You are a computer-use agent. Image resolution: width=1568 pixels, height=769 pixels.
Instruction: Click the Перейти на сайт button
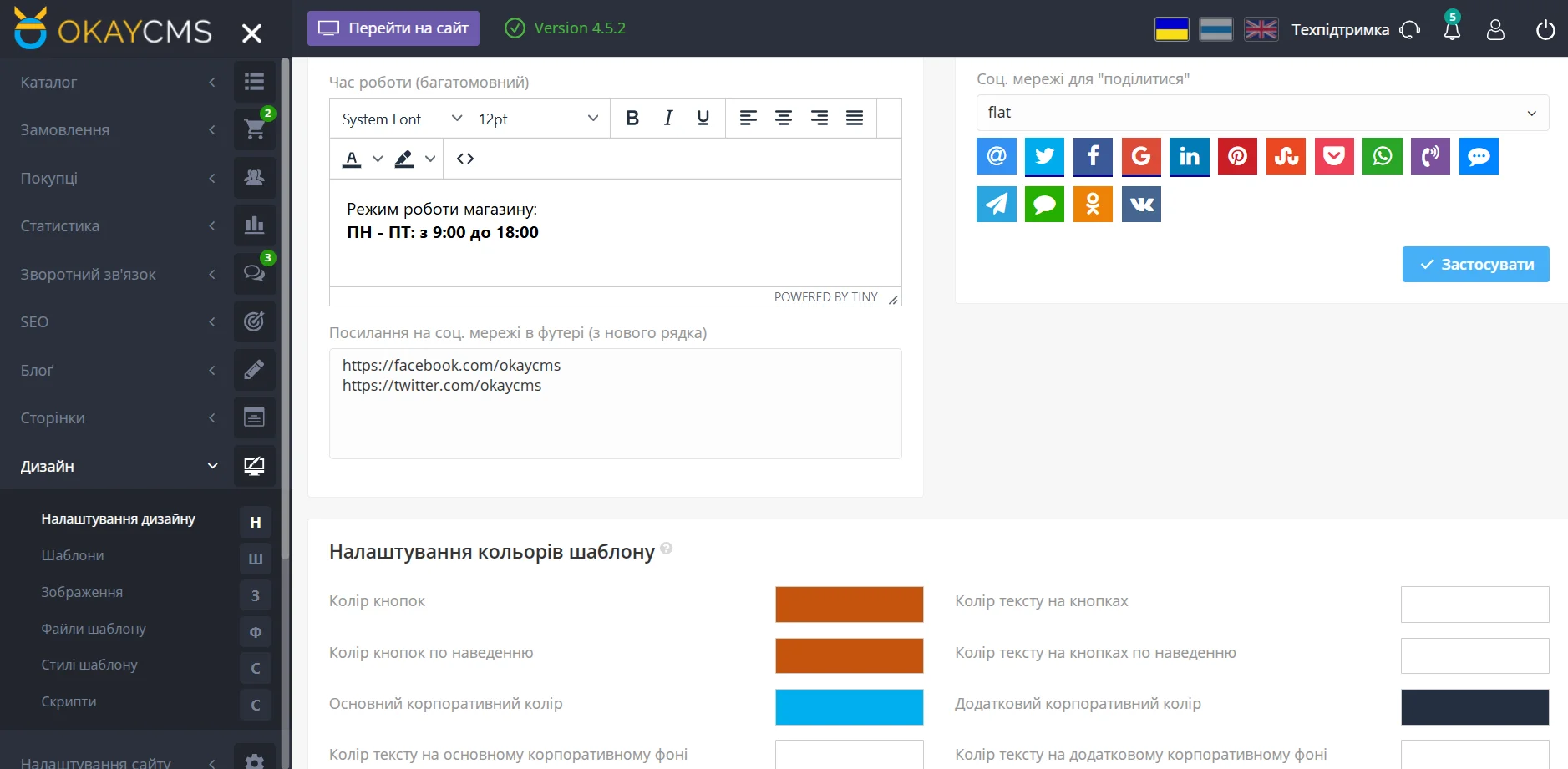tap(393, 28)
